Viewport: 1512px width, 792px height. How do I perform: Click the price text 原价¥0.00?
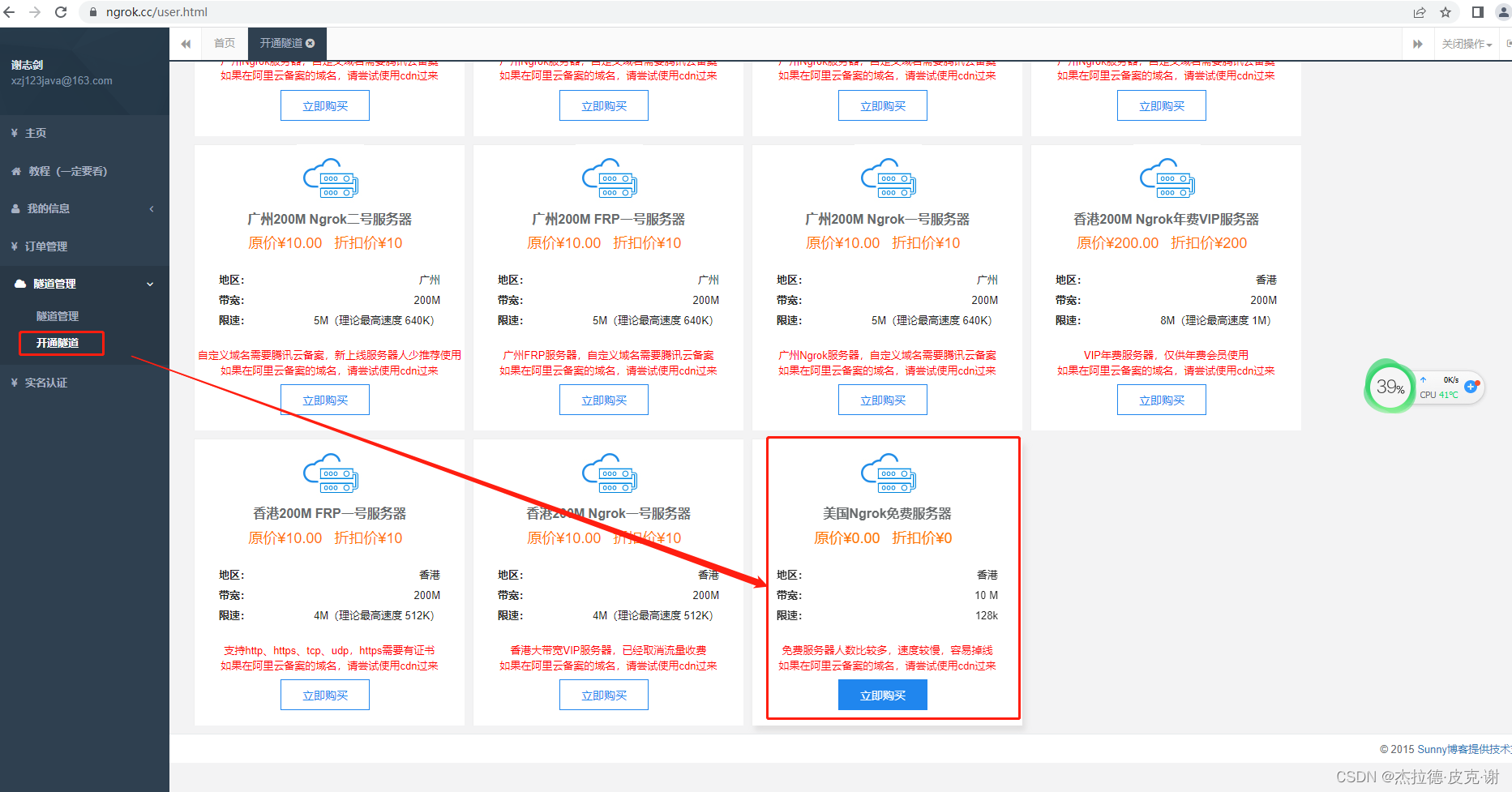(x=846, y=538)
